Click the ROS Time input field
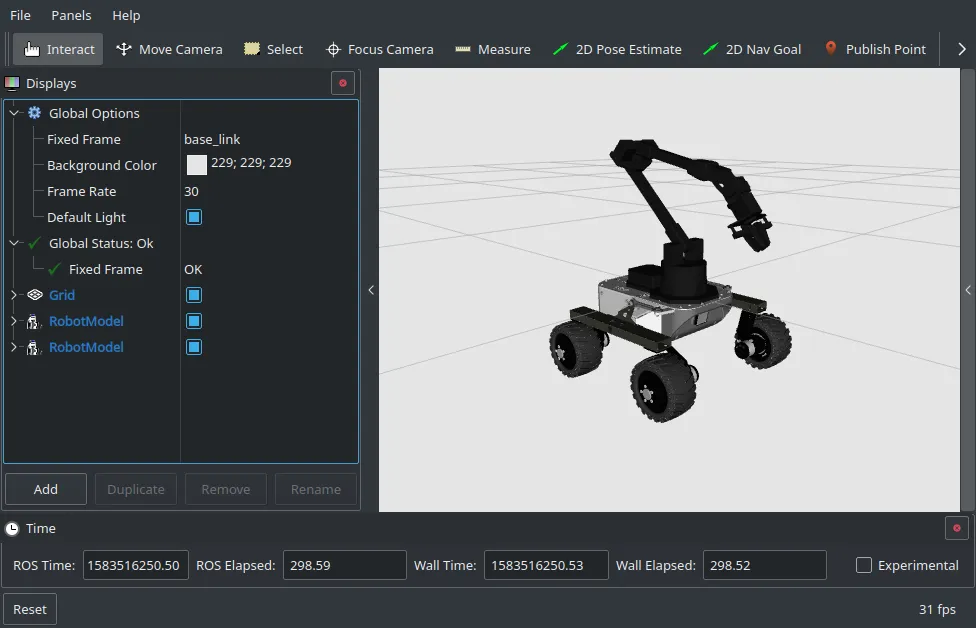The image size is (976, 628). (x=135, y=565)
